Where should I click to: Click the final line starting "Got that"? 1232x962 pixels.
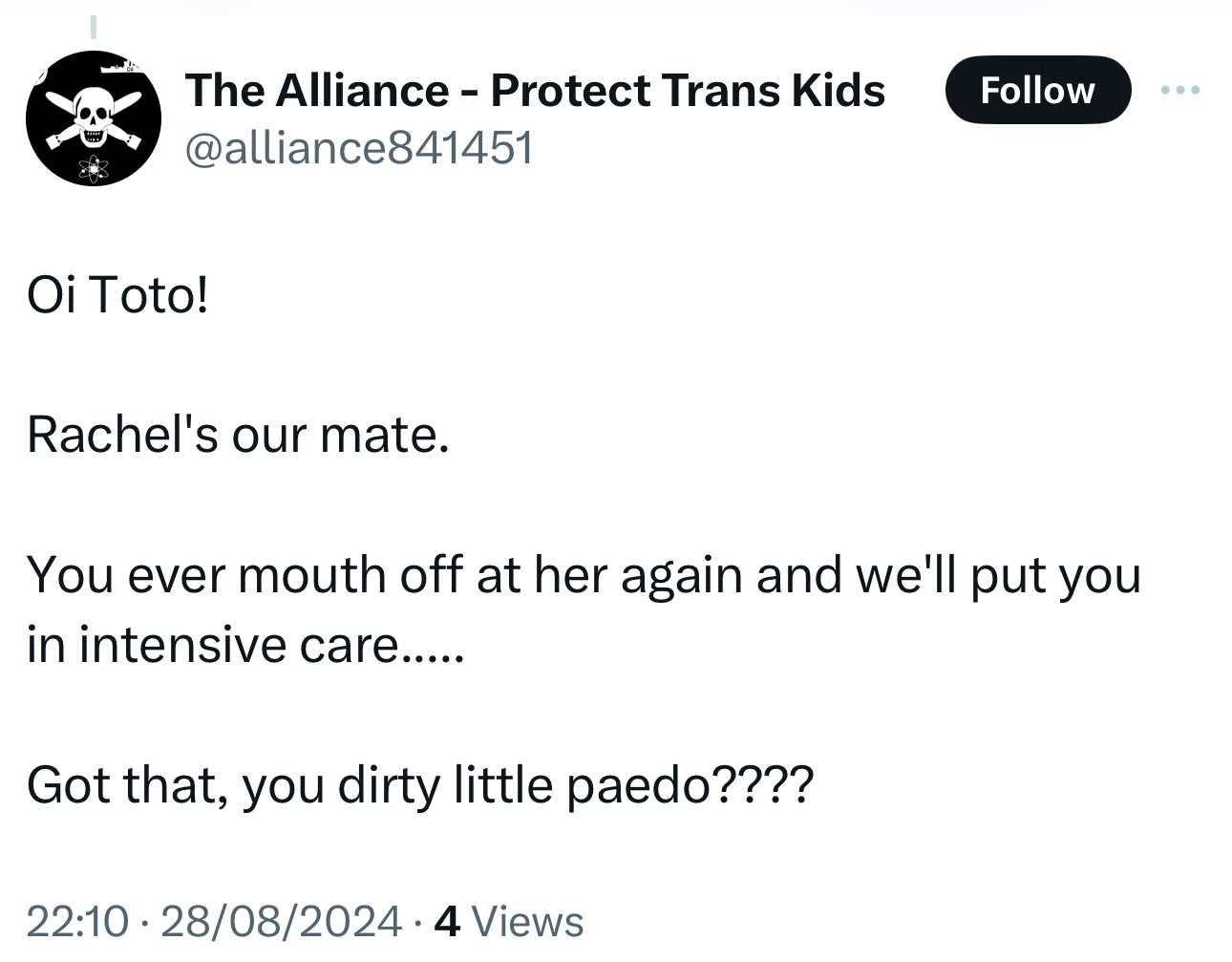click(420, 785)
